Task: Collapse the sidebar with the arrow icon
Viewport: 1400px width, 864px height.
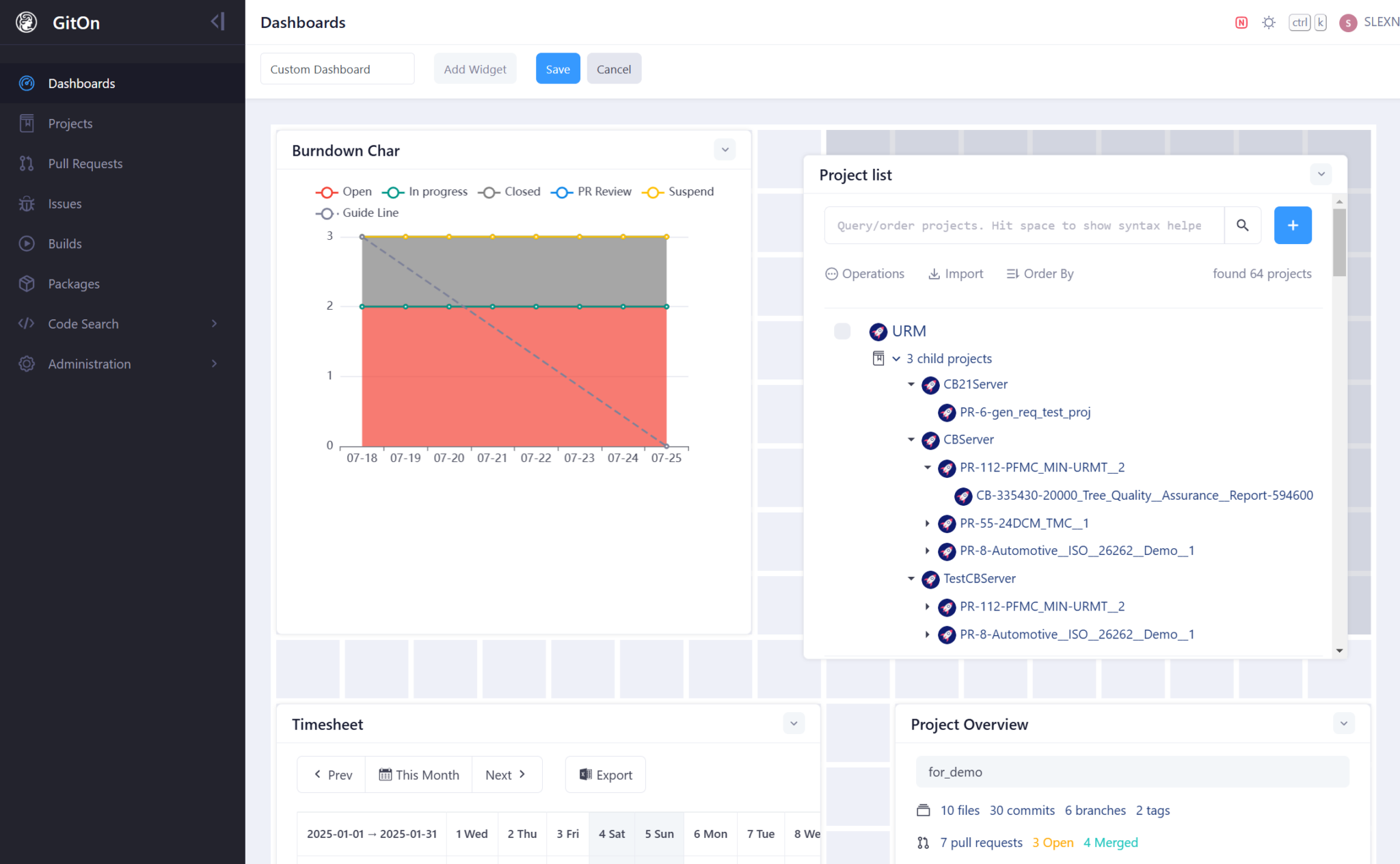Action: tap(218, 22)
